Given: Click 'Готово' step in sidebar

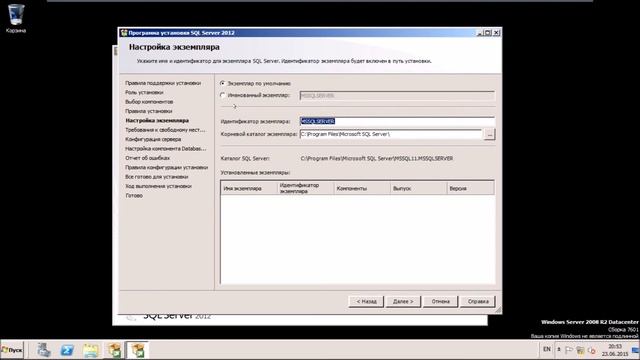Looking at the screenshot, I should (134, 196).
